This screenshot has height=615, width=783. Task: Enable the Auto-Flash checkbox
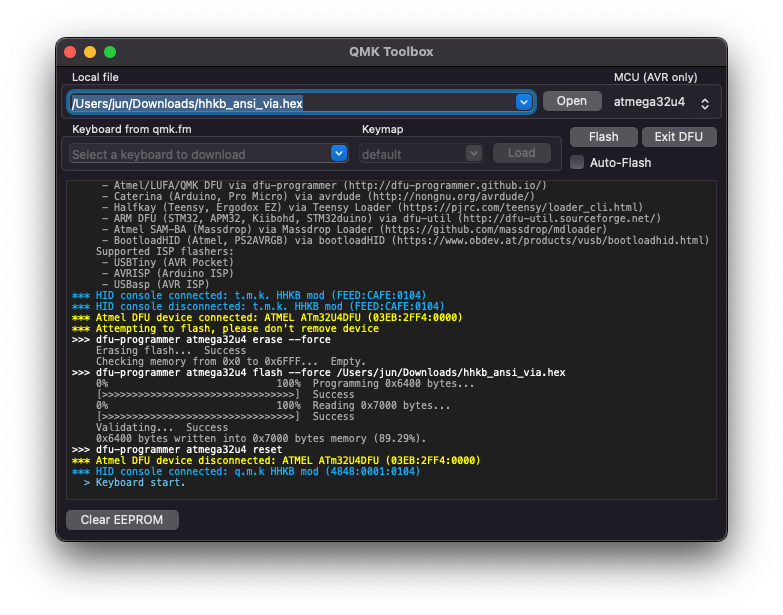point(577,162)
